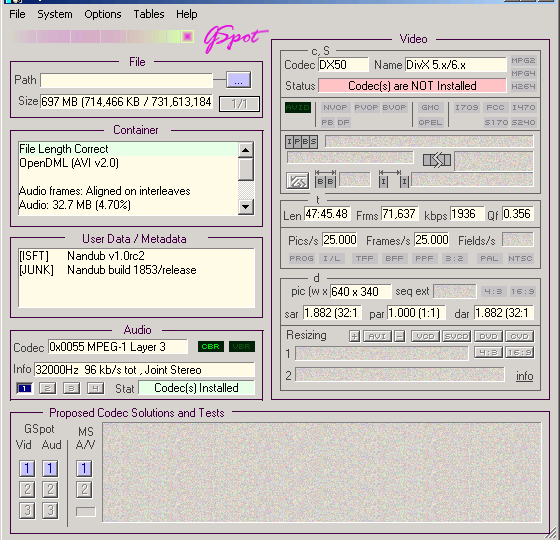Click the 1/1 file counter button

[239, 104]
